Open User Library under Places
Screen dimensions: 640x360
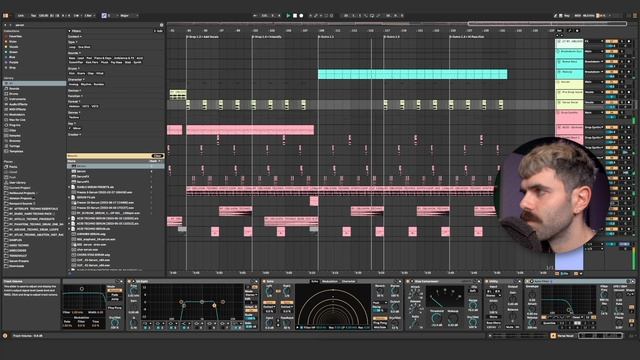pyautogui.click(x=17, y=183)
